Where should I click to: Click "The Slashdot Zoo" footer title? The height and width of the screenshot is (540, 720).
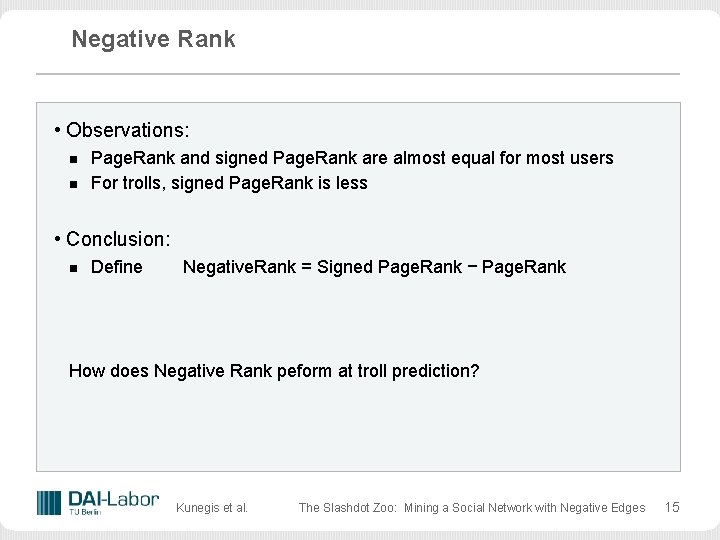(x=471, y=508)
